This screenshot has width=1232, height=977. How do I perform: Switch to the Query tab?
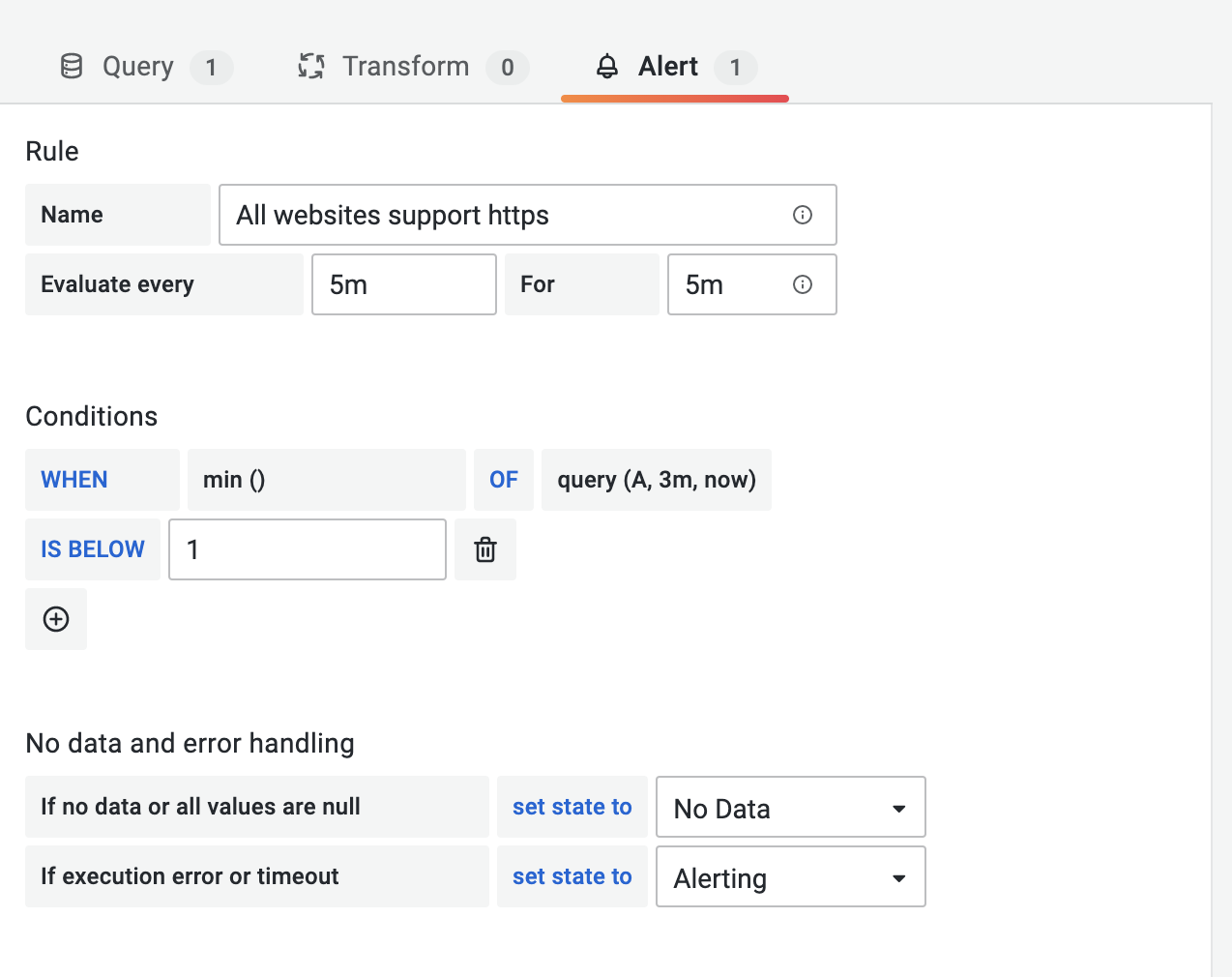[137, 66]
